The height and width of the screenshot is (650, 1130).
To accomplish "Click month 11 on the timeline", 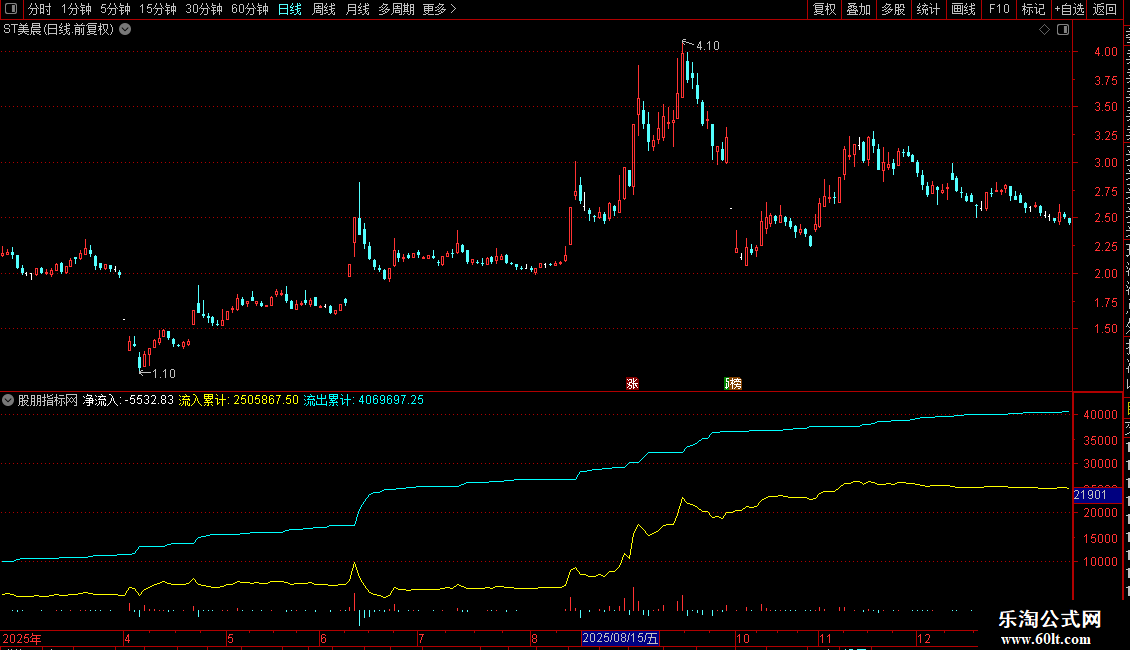I will [x=825, y=638].
